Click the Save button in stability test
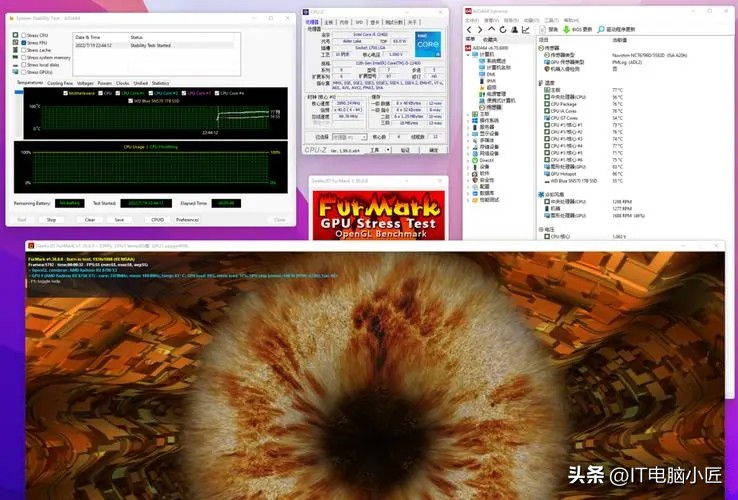738x500 pixels. coord(120,220)
